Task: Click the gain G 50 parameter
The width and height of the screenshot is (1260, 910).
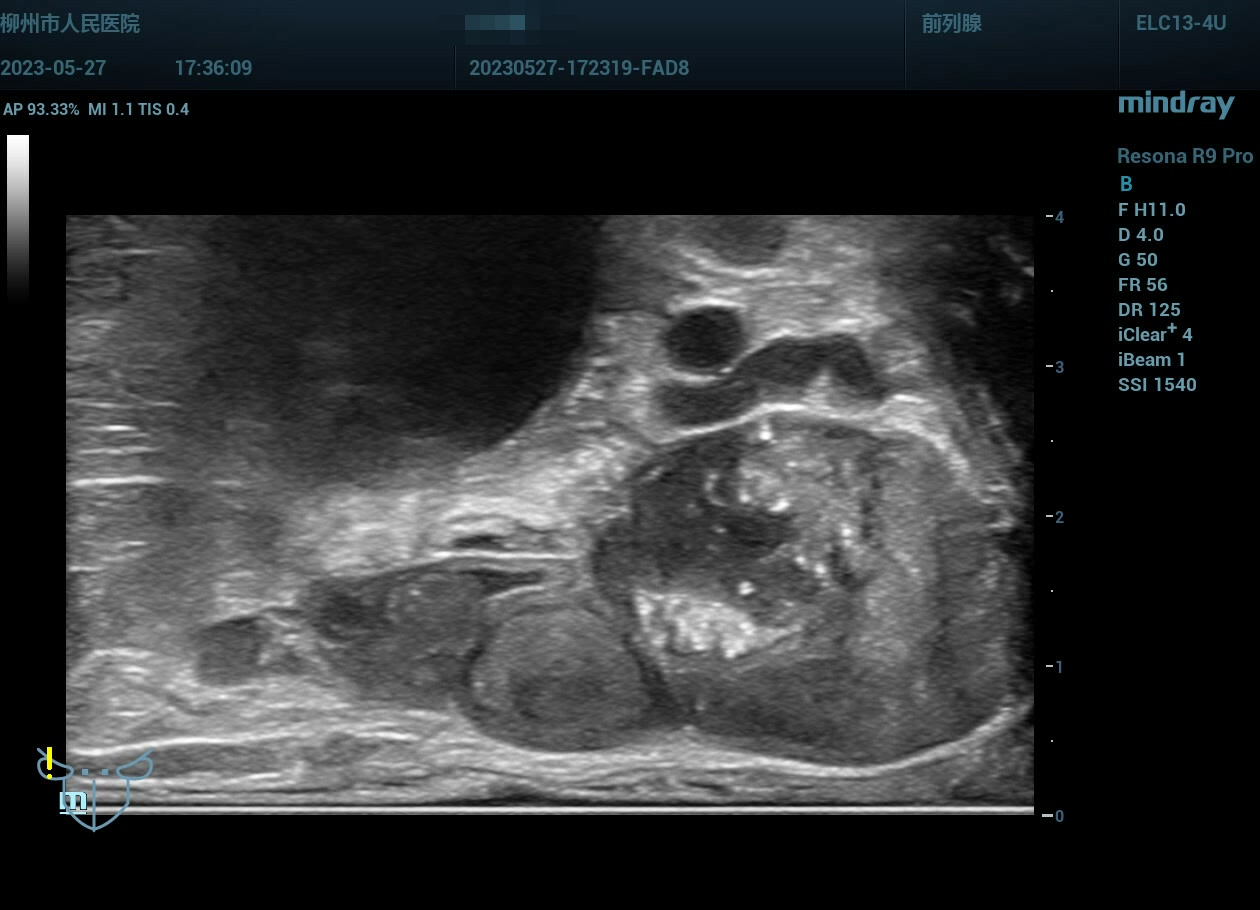Action: (x=1138, y=260)
